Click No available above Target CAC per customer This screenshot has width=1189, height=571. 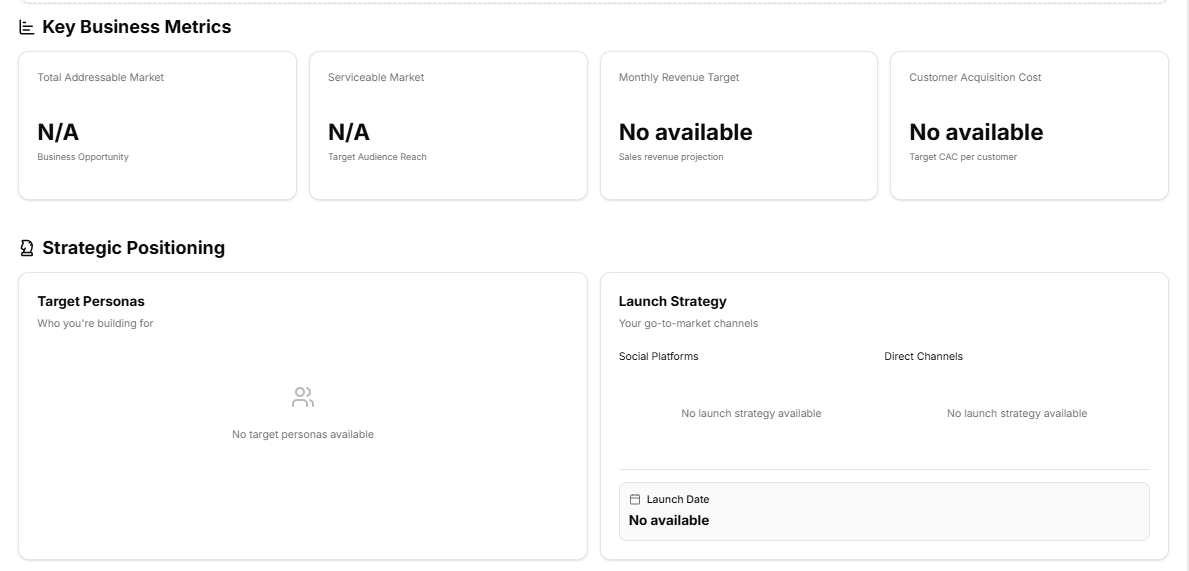click(x=976, y=132)
